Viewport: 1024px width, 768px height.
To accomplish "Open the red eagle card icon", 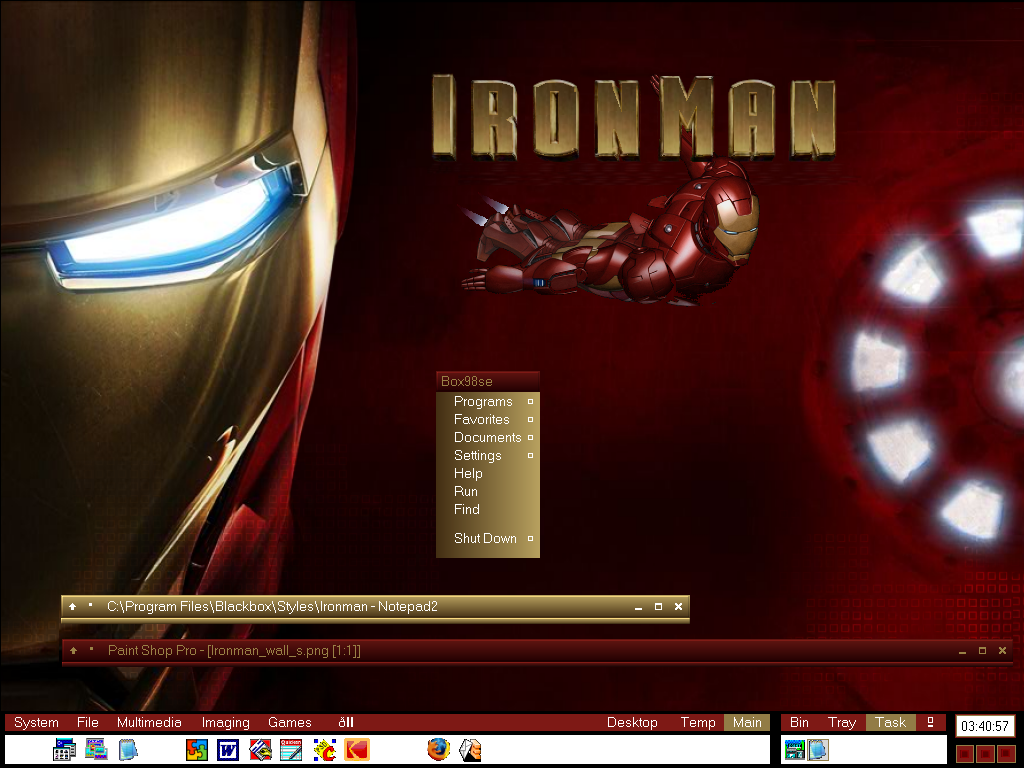I will tap(260, 749).
